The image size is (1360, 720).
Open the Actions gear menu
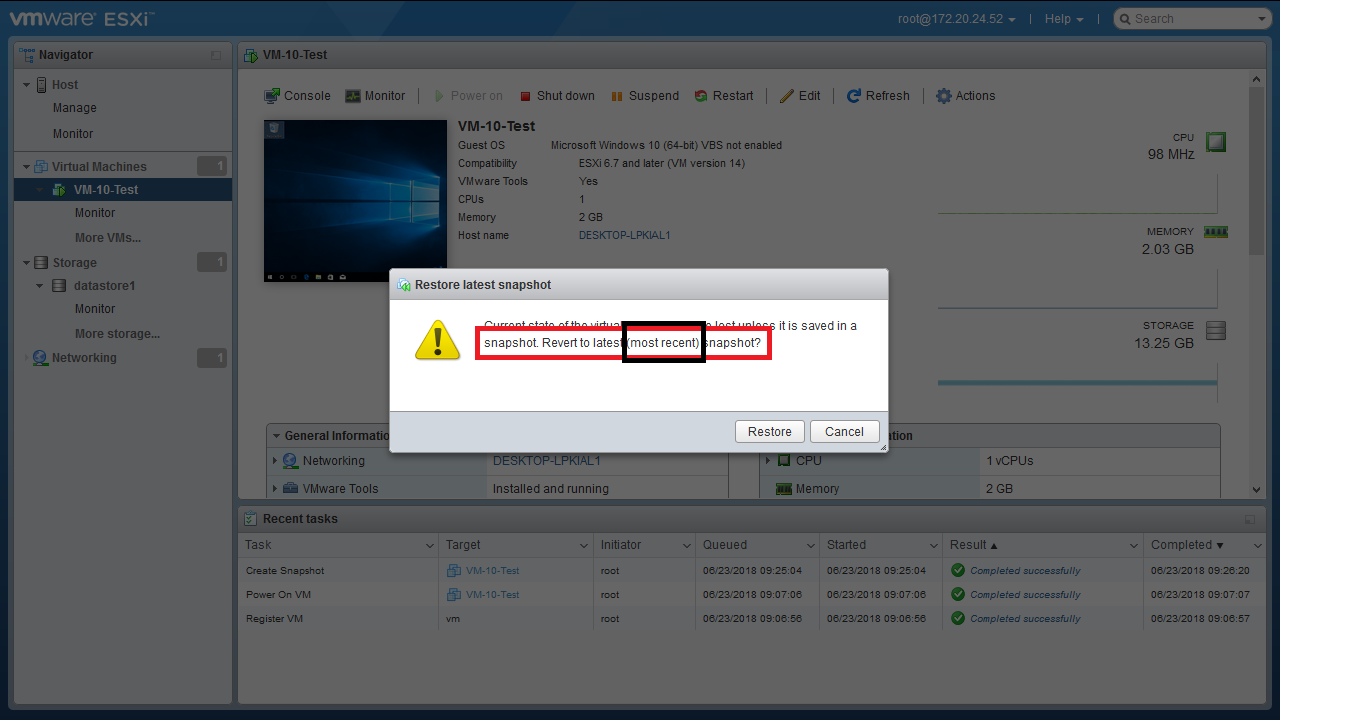pyautogui.click(x=944, y=96)
